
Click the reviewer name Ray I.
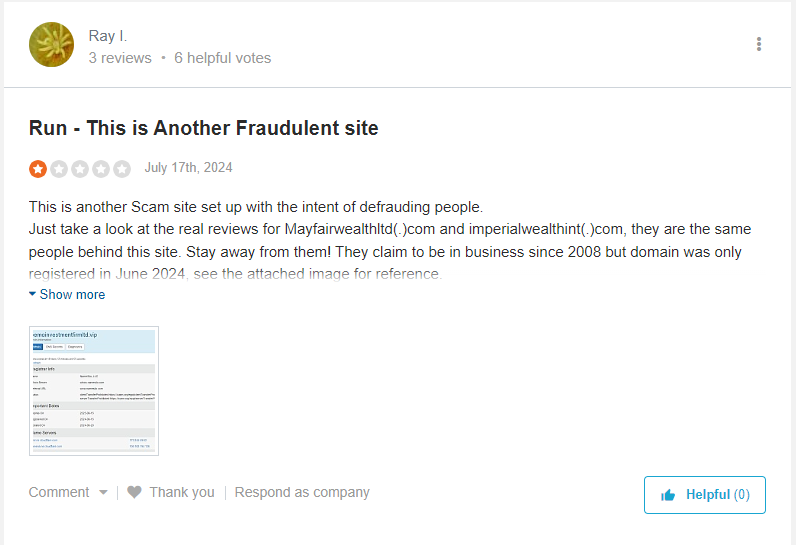click(x=108, y=36)
